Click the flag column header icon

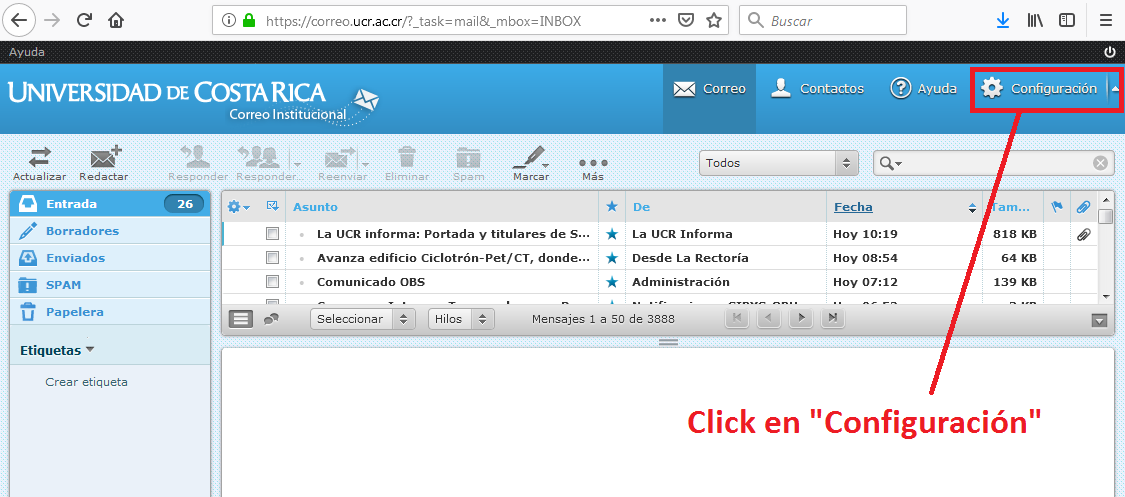point(1057,207)
